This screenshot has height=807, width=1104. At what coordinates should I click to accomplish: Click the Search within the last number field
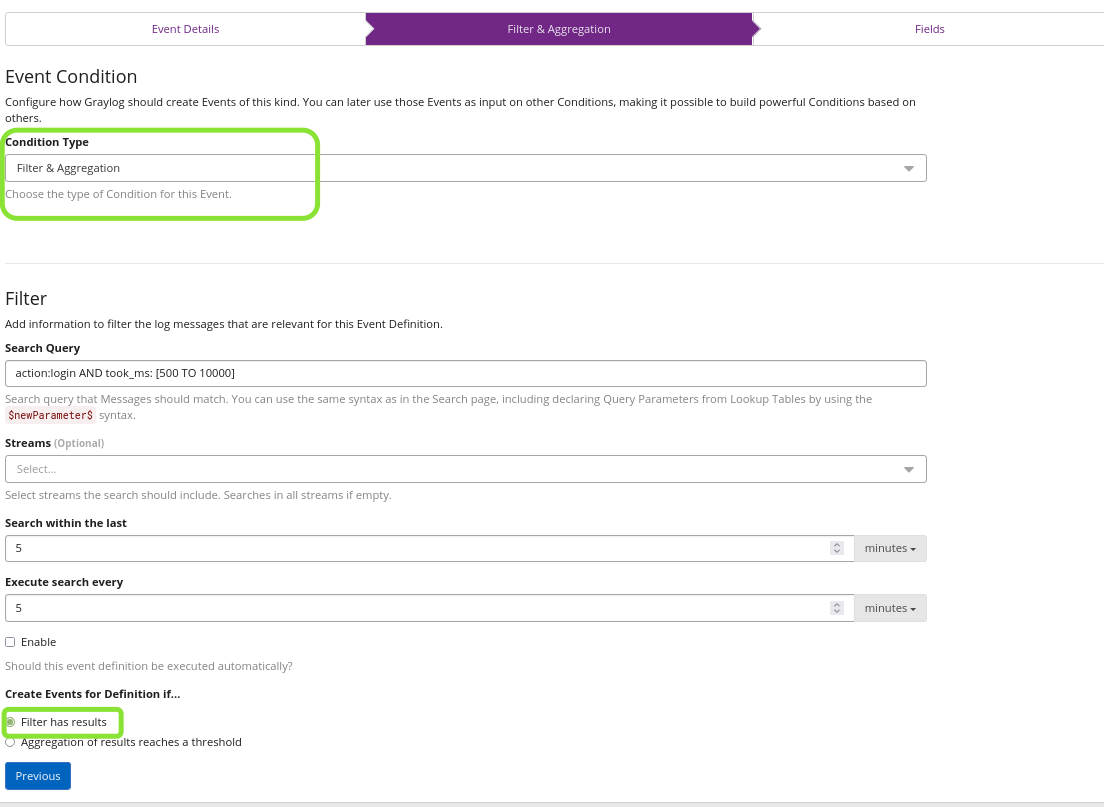tap(429, 548)
